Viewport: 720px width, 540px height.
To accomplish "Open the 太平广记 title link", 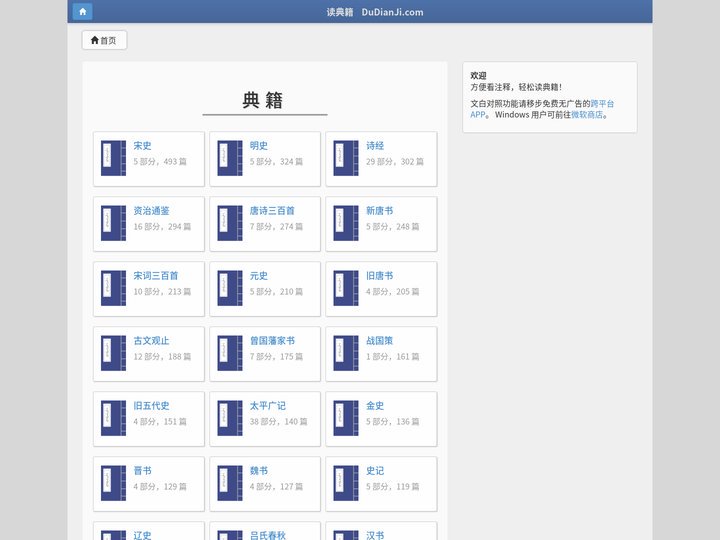I will (x=268, y=405).
